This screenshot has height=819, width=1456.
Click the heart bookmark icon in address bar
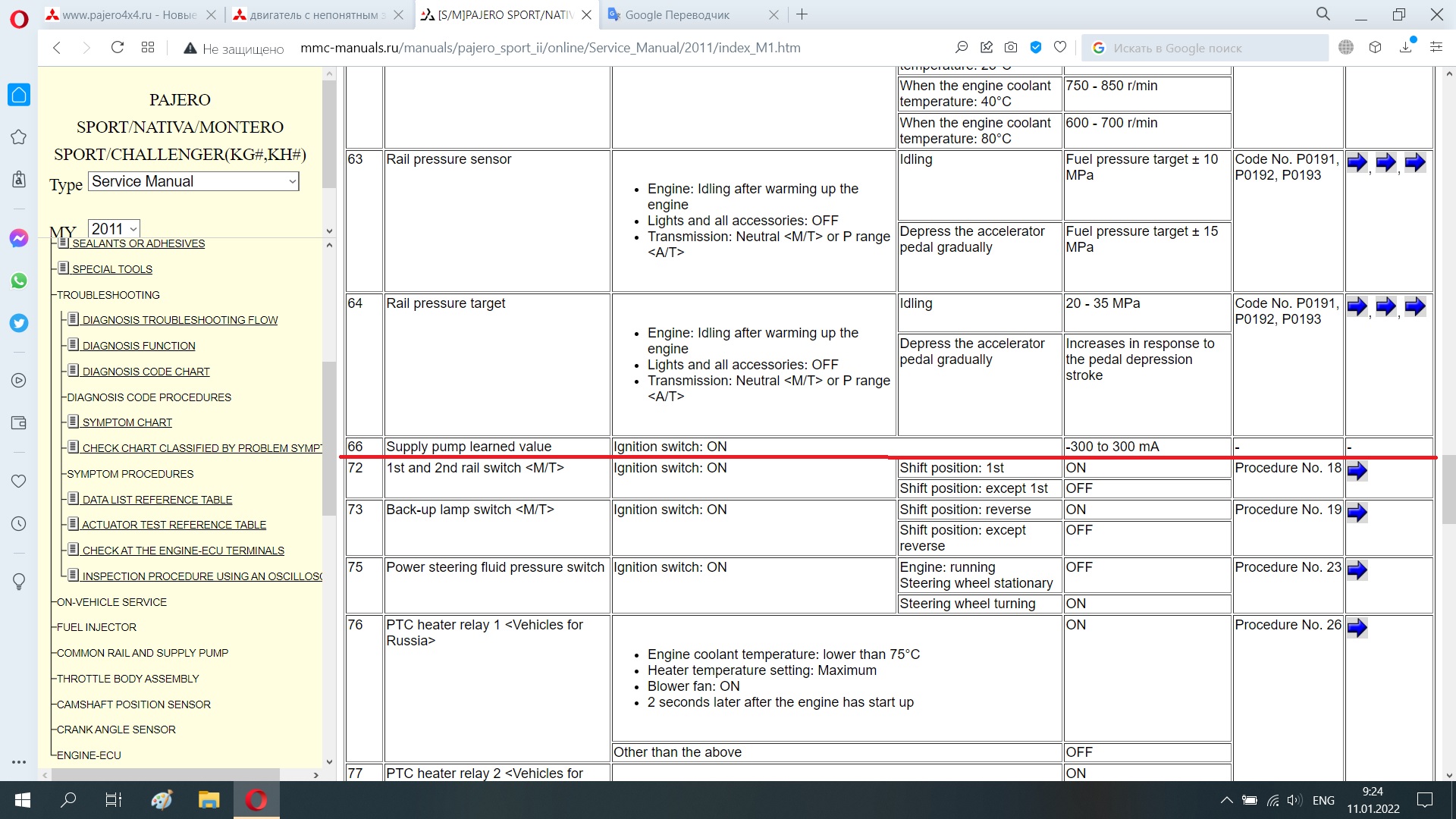point(1060,48)
